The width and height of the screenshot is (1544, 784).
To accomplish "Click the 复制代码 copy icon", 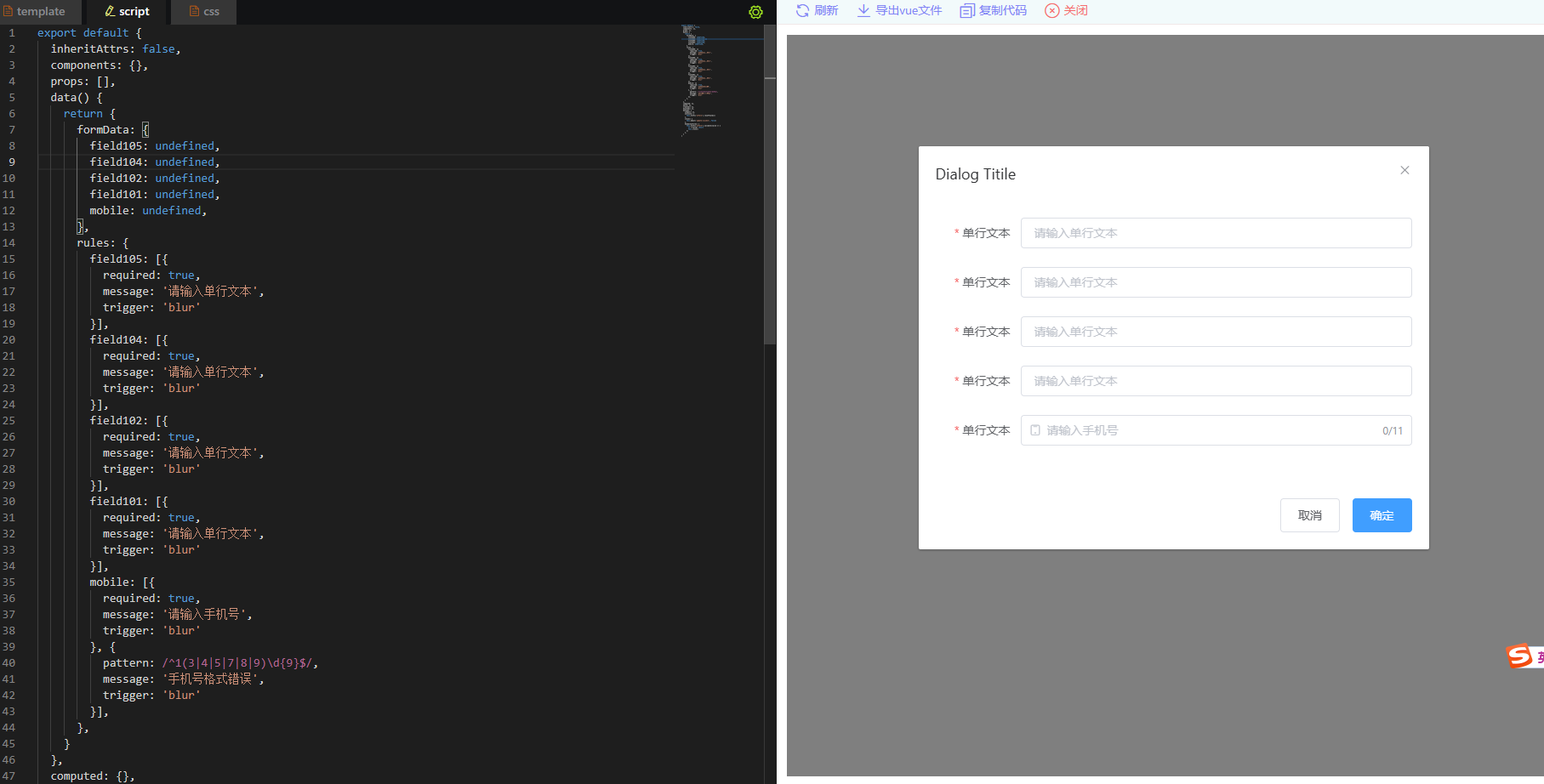I will tap(966, 10).
